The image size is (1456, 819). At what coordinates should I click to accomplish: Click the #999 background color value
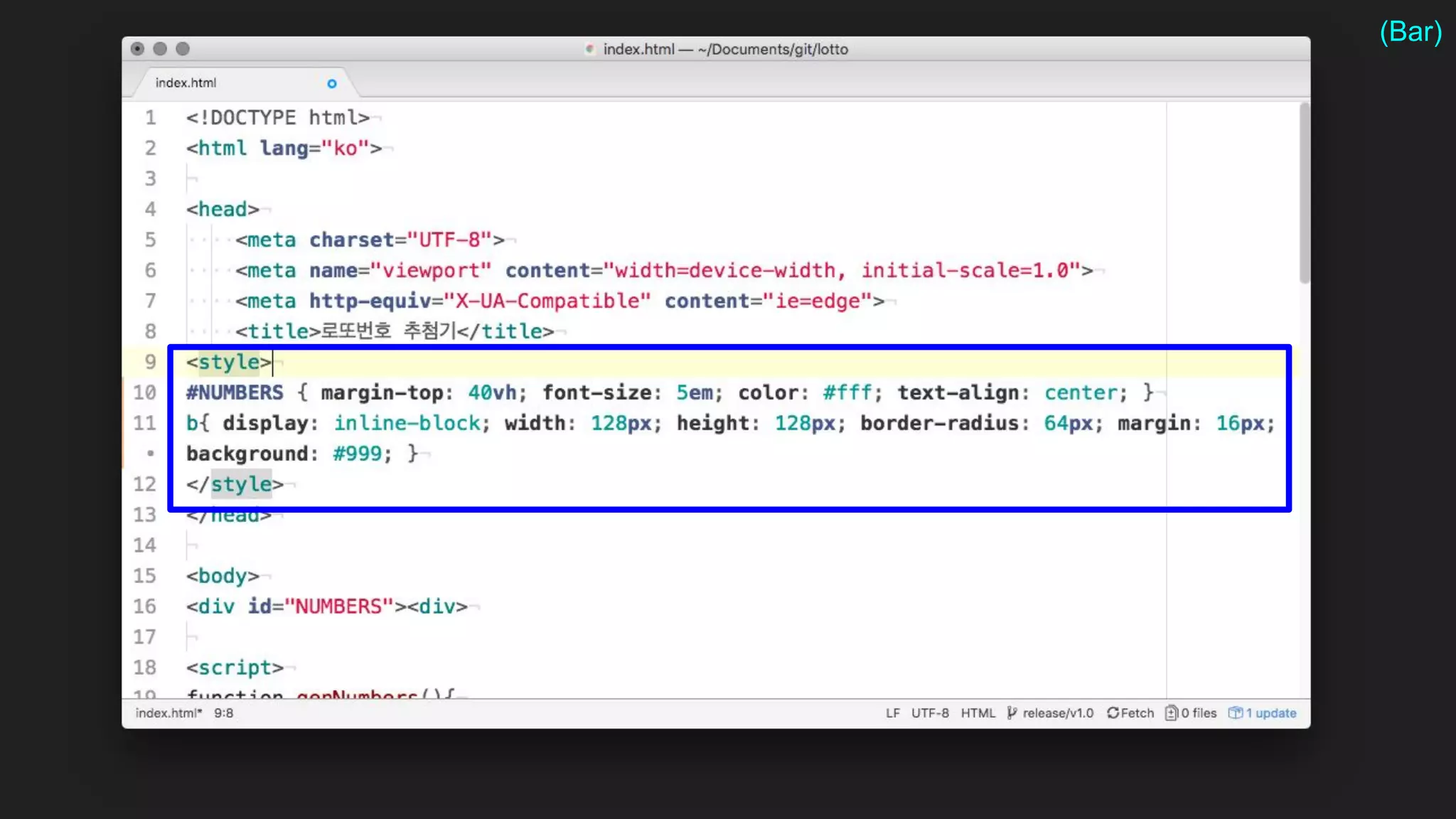358,454
